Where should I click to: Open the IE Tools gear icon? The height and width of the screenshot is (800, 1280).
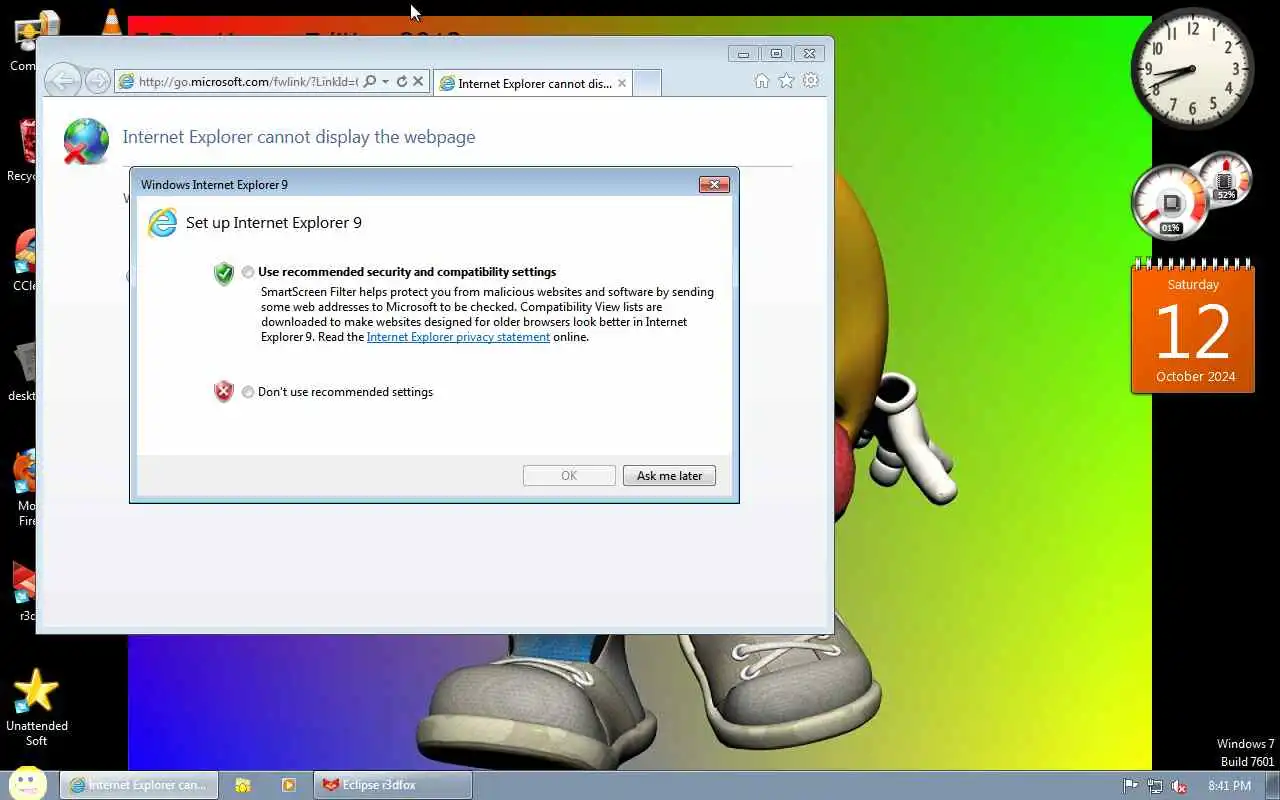click(811, 81)
